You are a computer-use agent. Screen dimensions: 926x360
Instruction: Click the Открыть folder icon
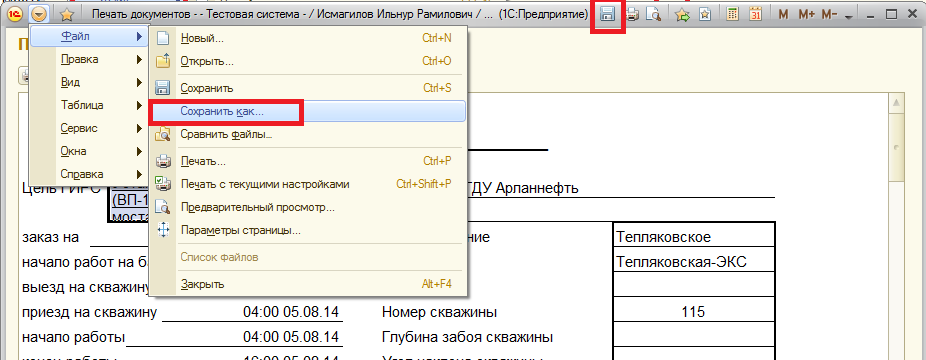[x=162, y=61]
